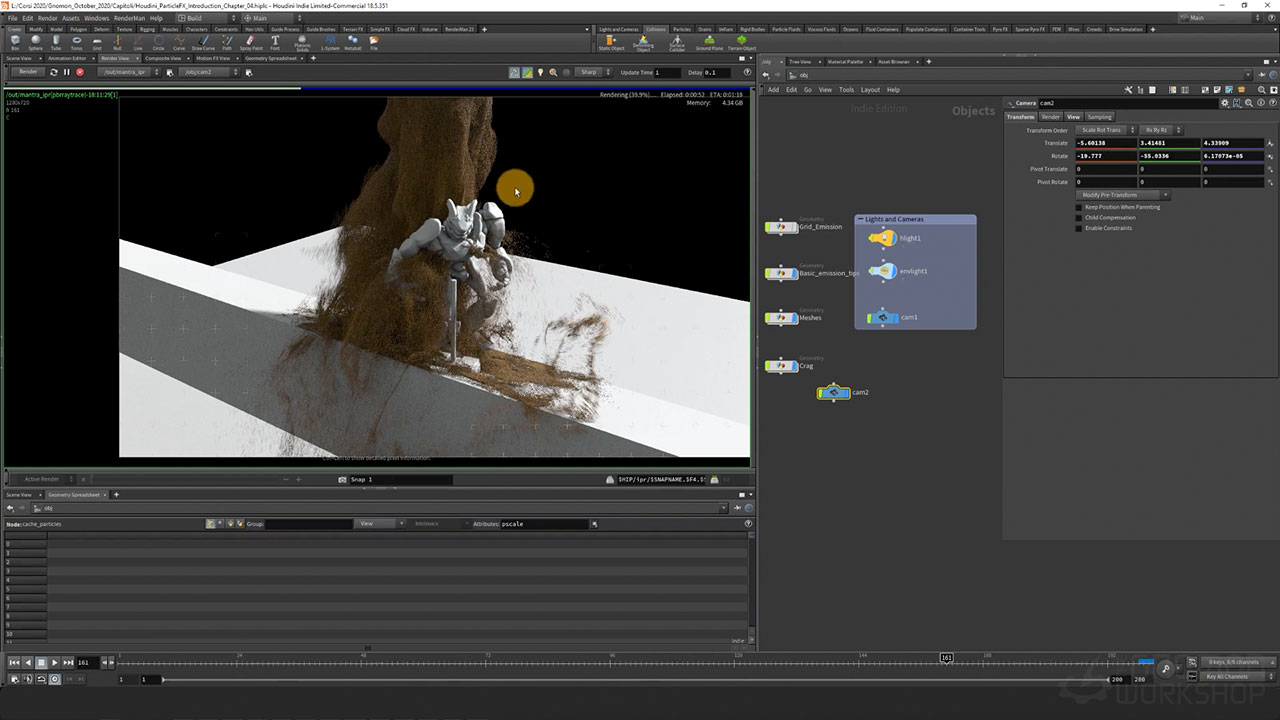Toggle the Child Compensation checkbox
This screenshot has width=1280, height=720.
1078,217
